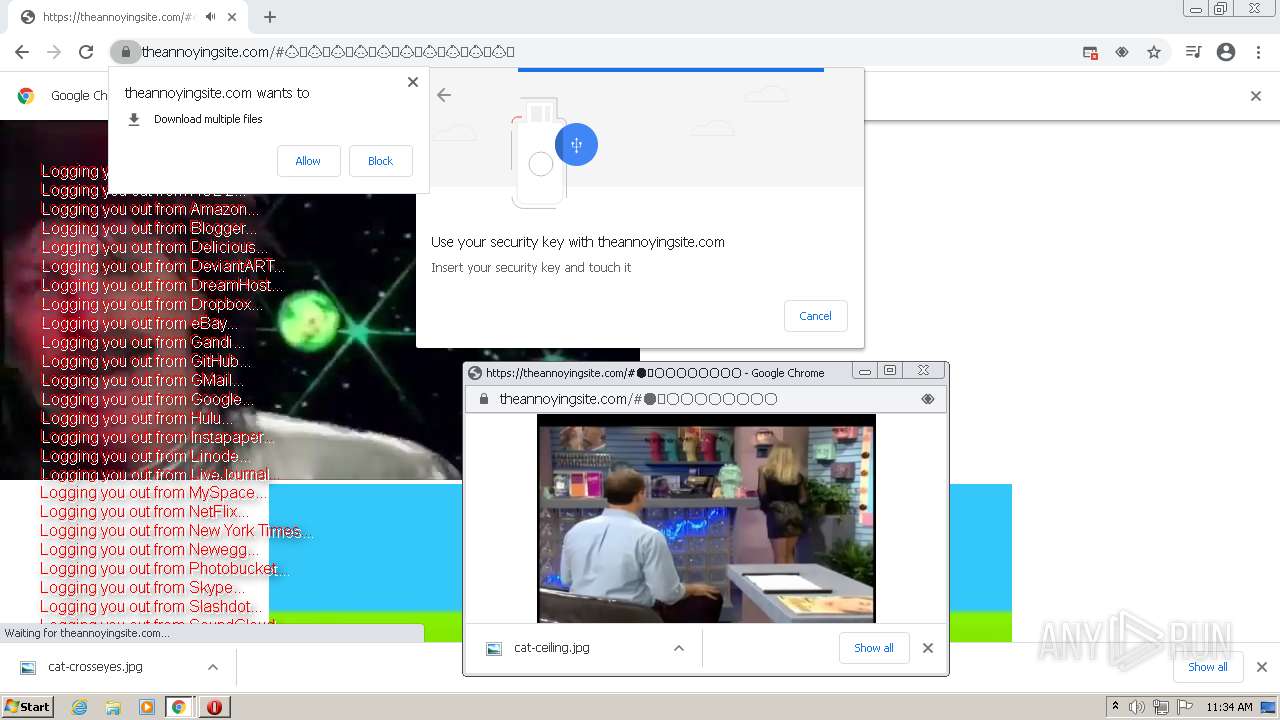Click the network icon in the system tray
Screen dimensions: 1280x720
point(1161,707)
